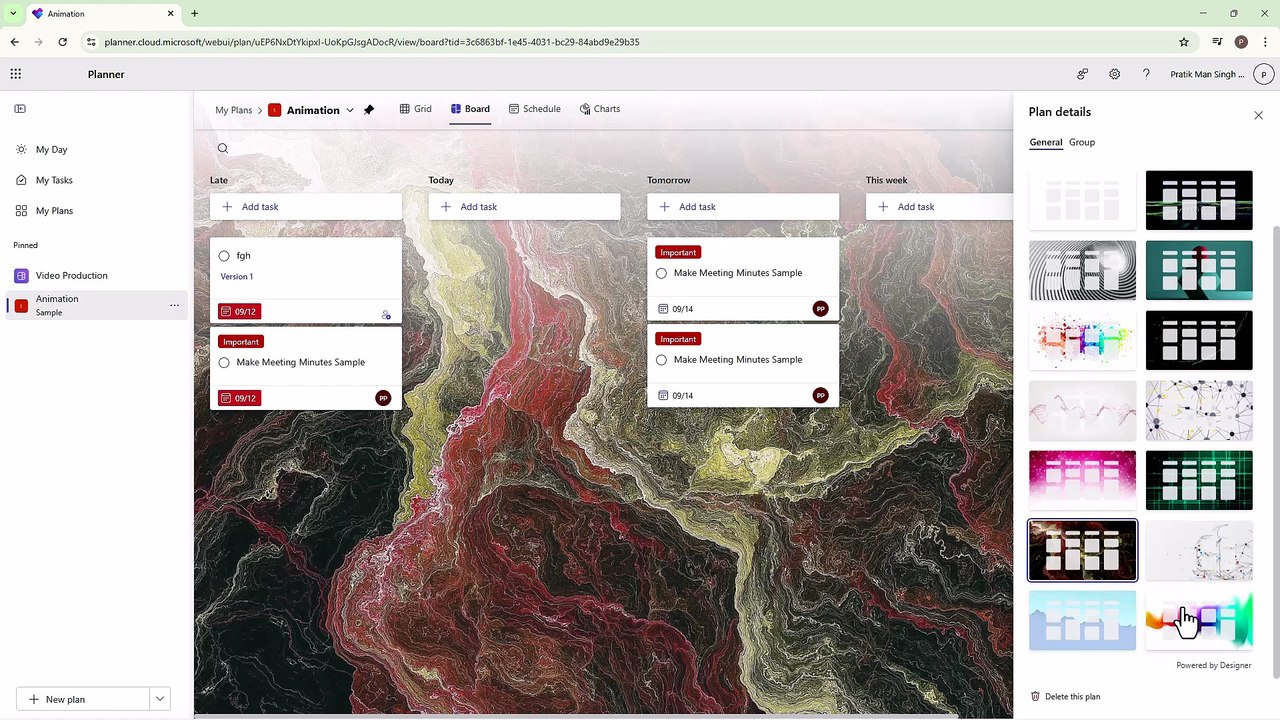Open the New plan dropdown arrow
The height and width of the screenshot is (720, 1280).
159,699
